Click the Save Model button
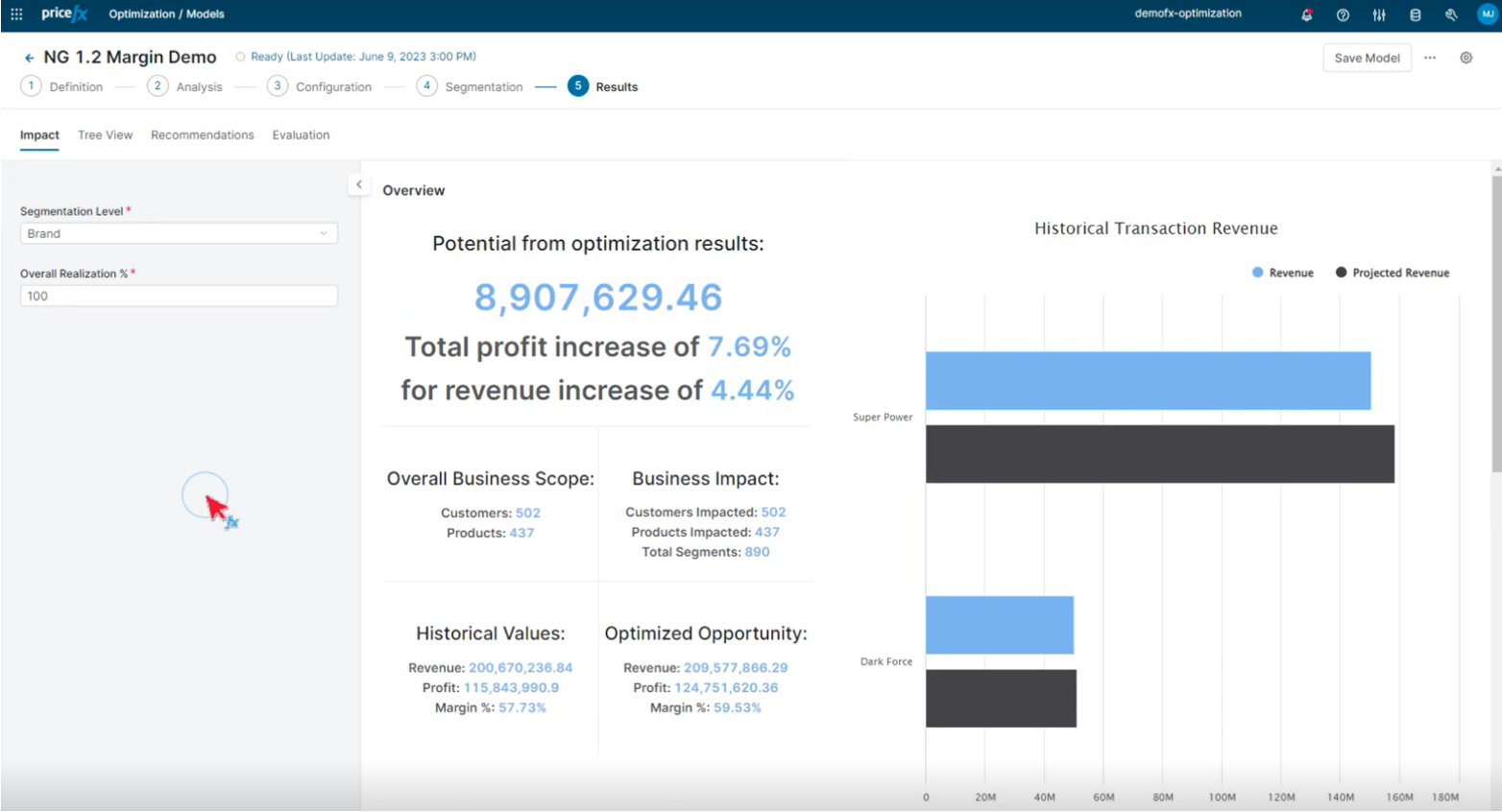Image resolution: width=1502 pixels, height=812 pixels. pyautogui.click(x=1367, y=58)
